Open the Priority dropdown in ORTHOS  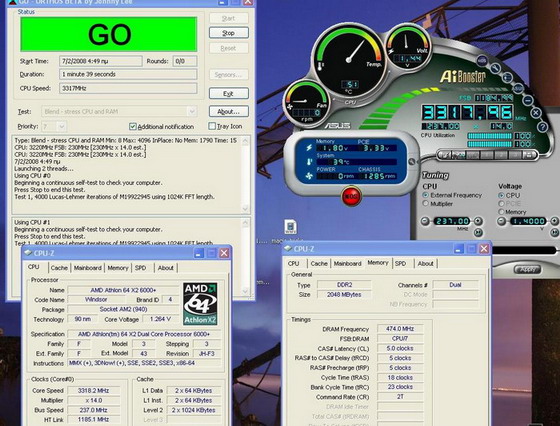tap(61, 126)
